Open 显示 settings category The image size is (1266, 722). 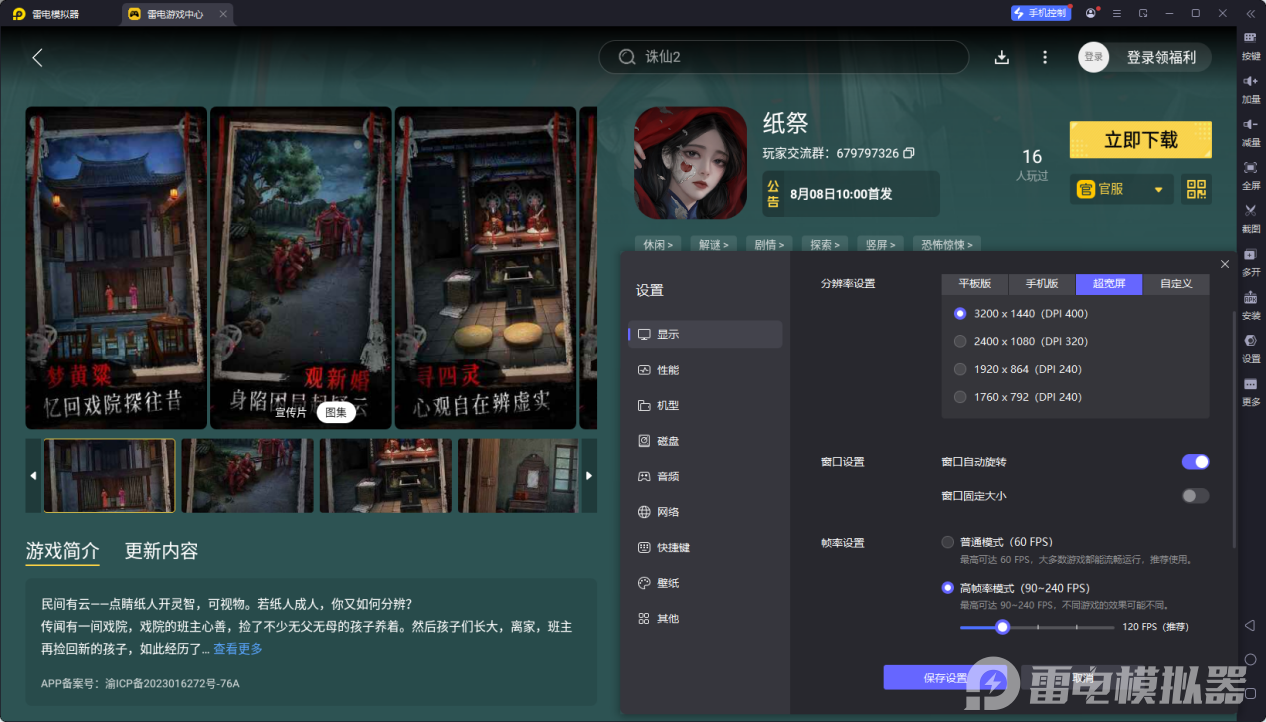pos(706,334)
